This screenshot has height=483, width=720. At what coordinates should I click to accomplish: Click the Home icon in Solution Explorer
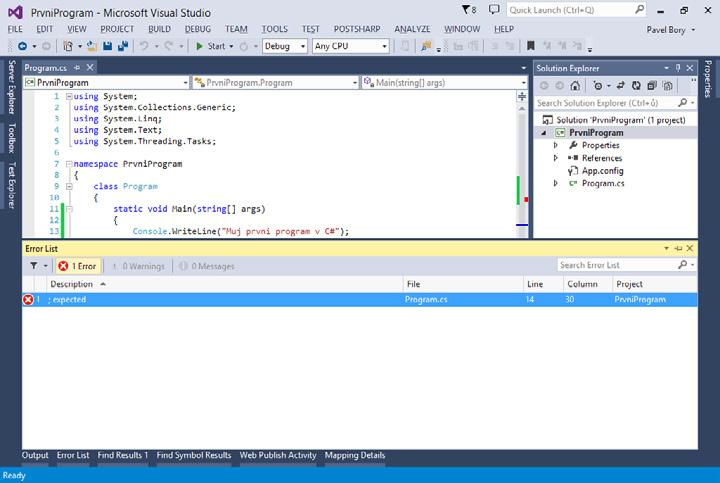[x=574, y=85]
